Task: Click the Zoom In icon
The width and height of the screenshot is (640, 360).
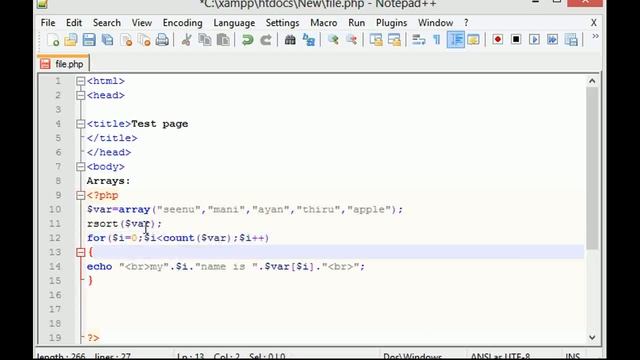Action: coord(333,40)
